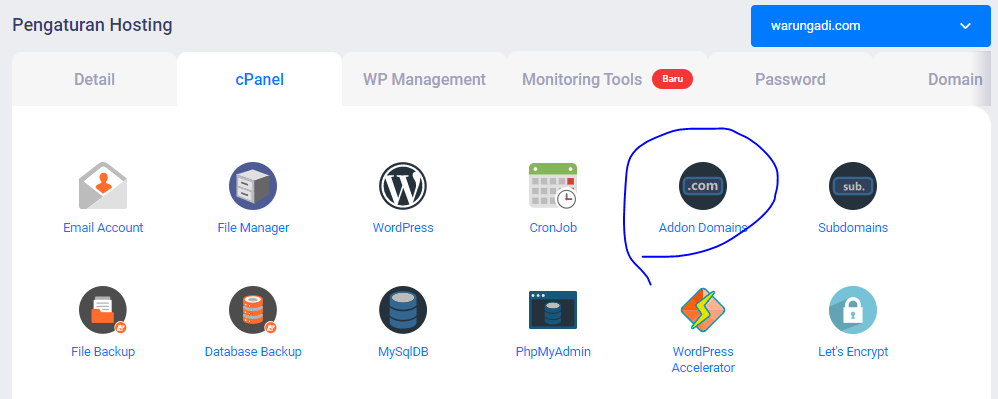This screenshot has height=399, width=998.
Task: Launch the WordPress logo icon
Action: (x=403, y=185)
